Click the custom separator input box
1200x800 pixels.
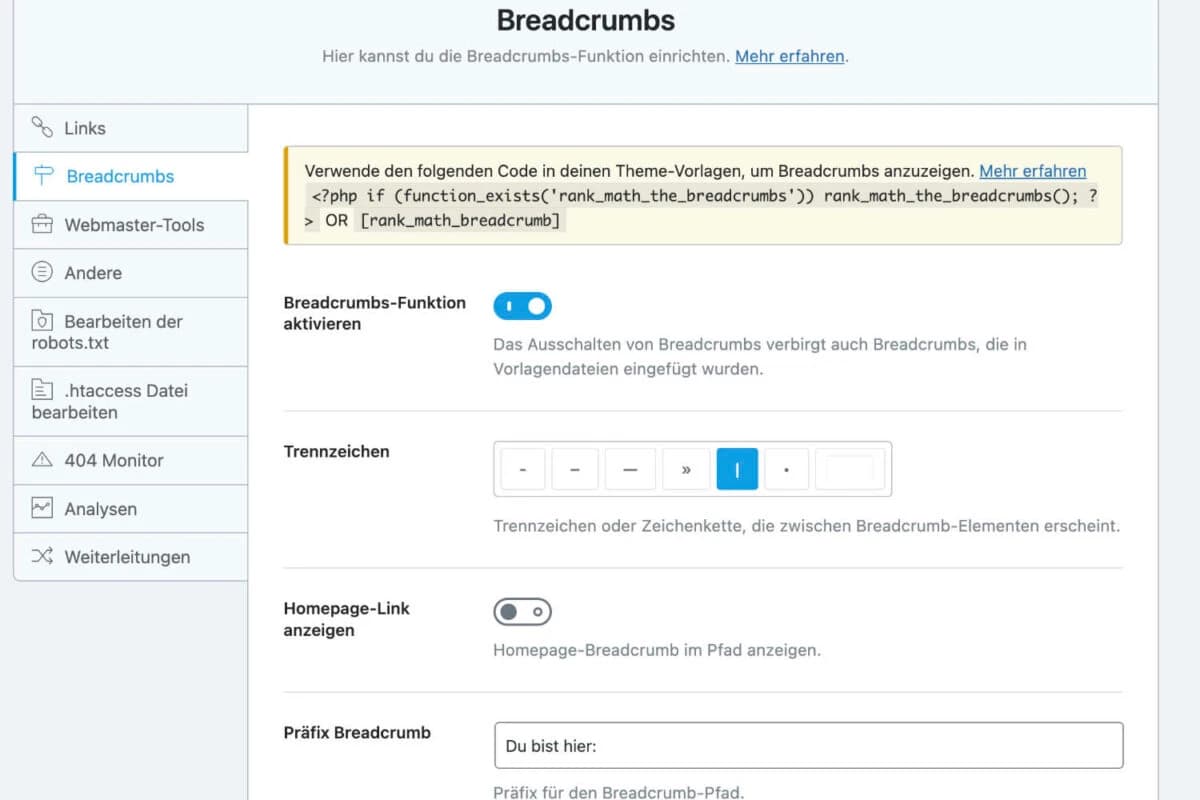click(849, 469)
